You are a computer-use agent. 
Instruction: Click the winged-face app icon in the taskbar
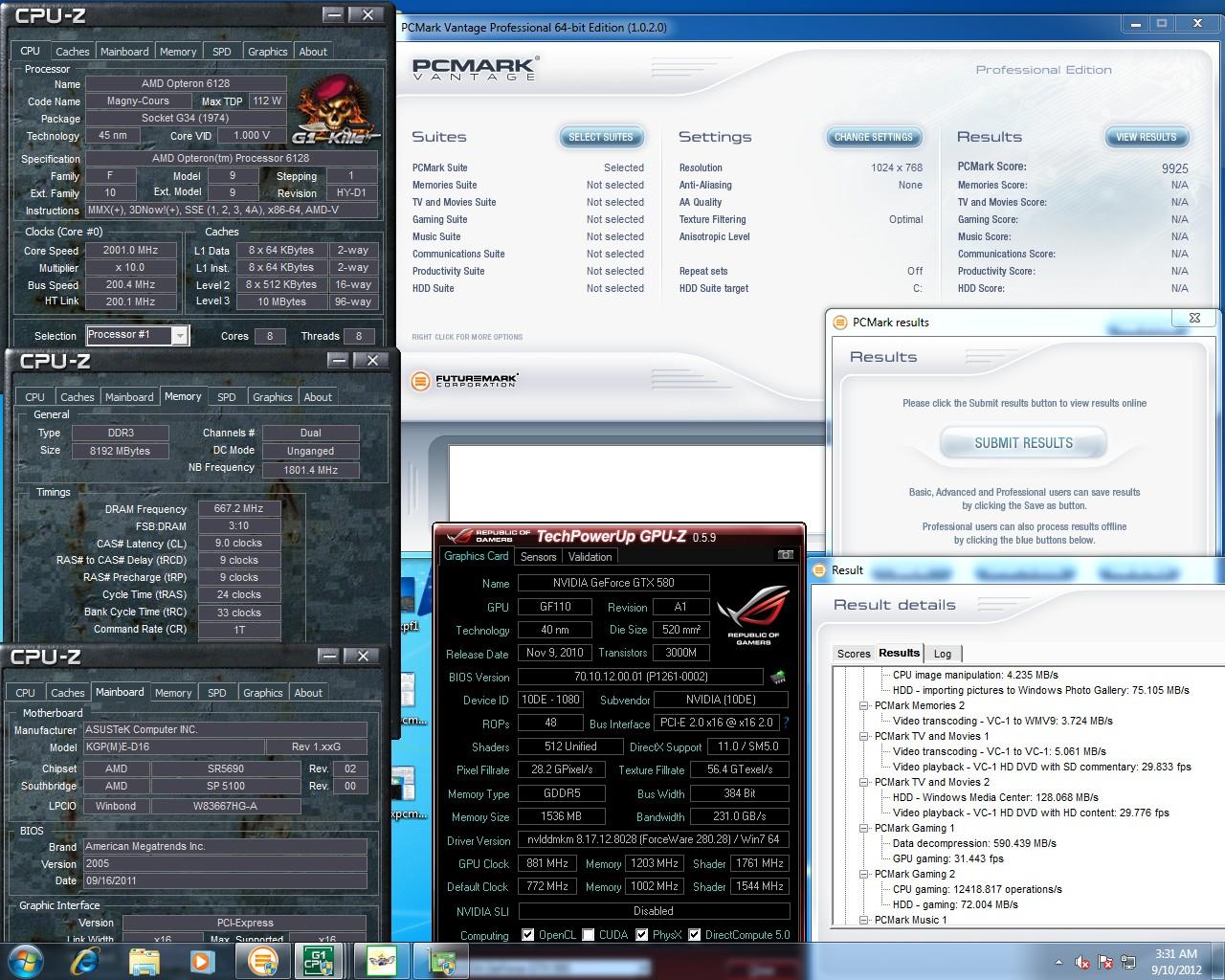pyautogui.click(x=382, y=961)
